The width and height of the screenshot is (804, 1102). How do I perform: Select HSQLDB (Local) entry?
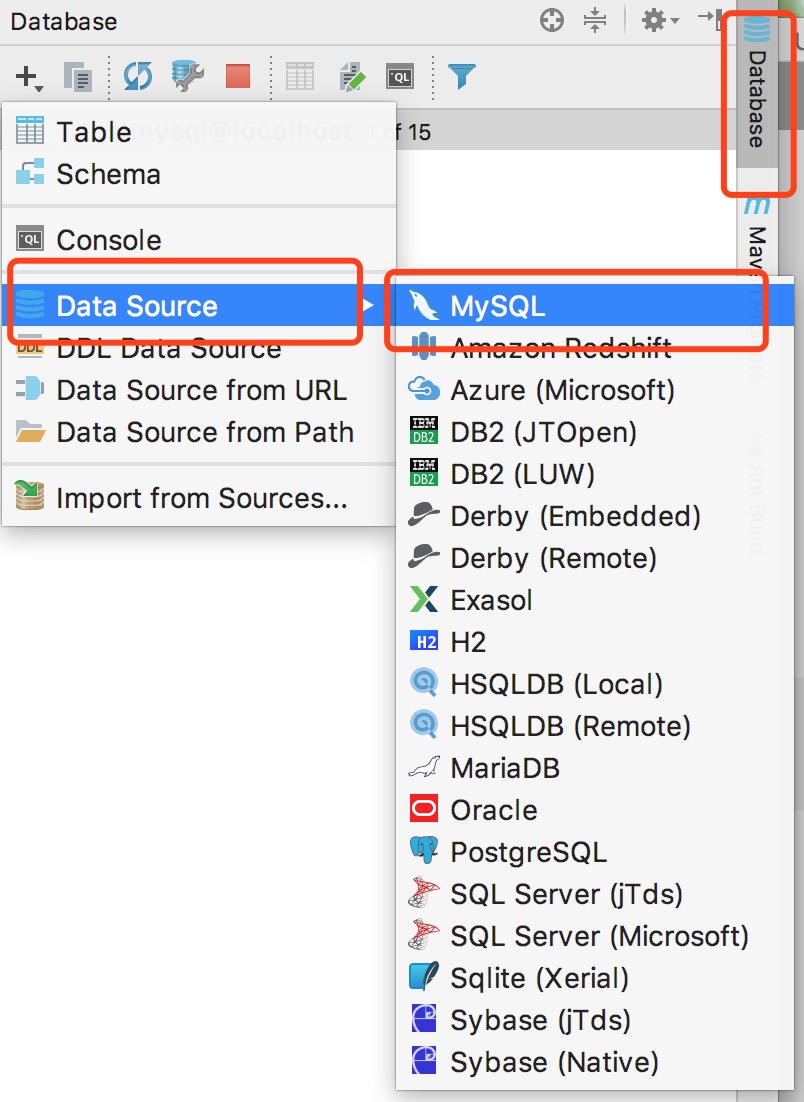pyautogui.click(x=595, y=684)
